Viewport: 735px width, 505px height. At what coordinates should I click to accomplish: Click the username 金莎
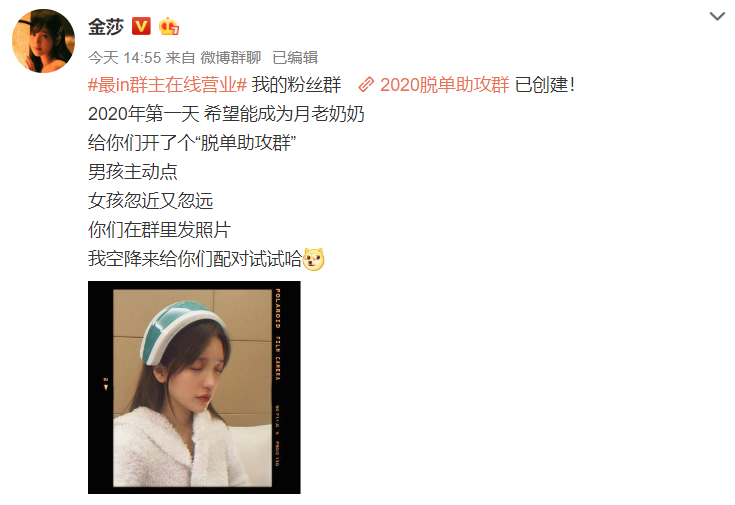click(x=106, y=26)
